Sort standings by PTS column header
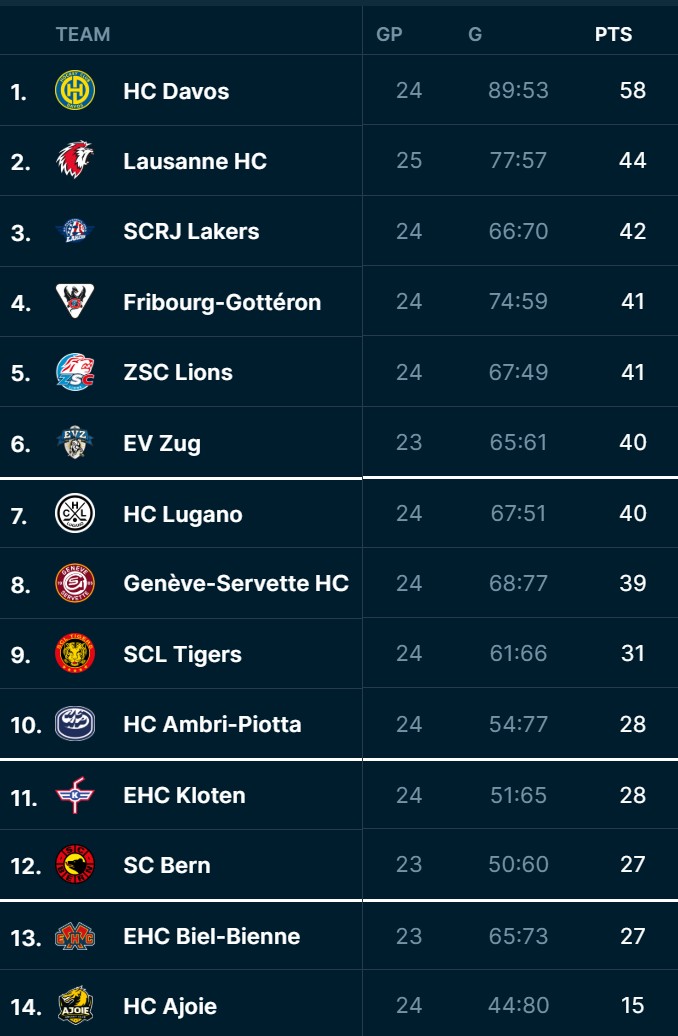The height and width of the screenshot is (1036, 678). [613, 34]
